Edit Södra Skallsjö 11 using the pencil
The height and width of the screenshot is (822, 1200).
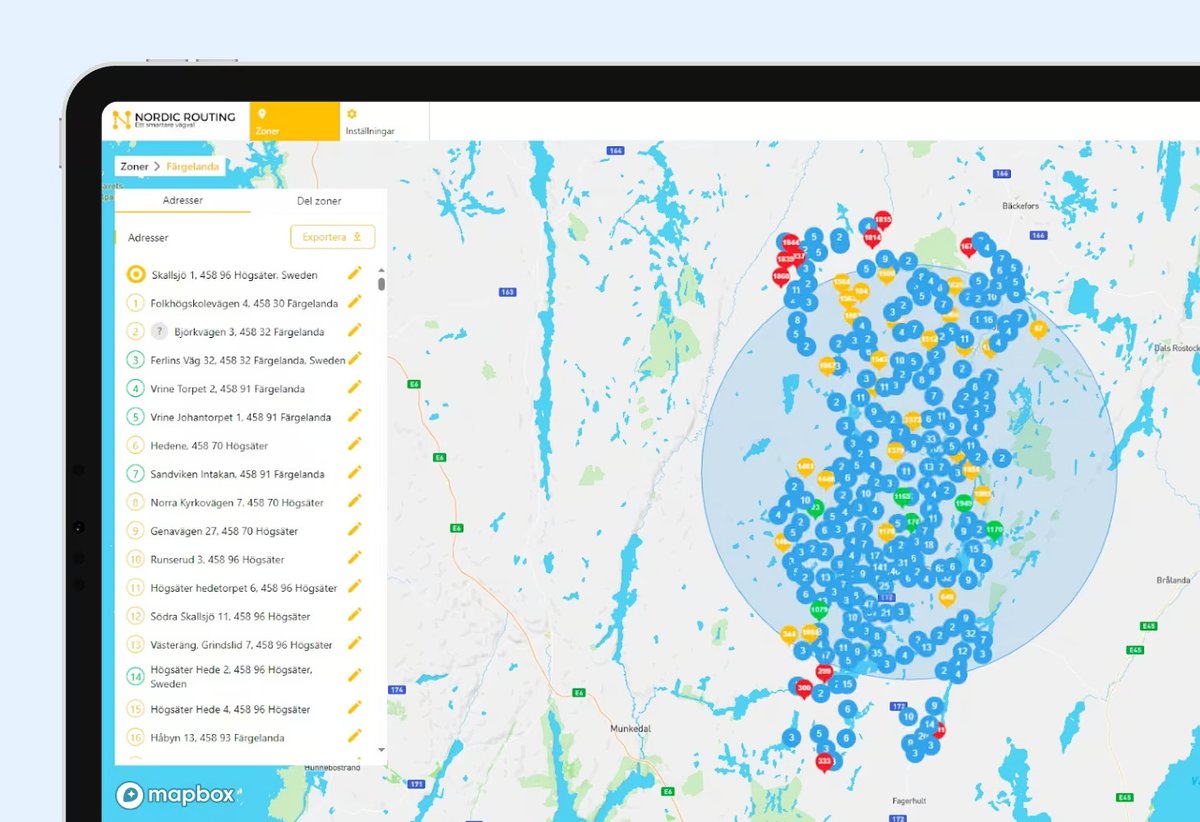pos(354,616)
